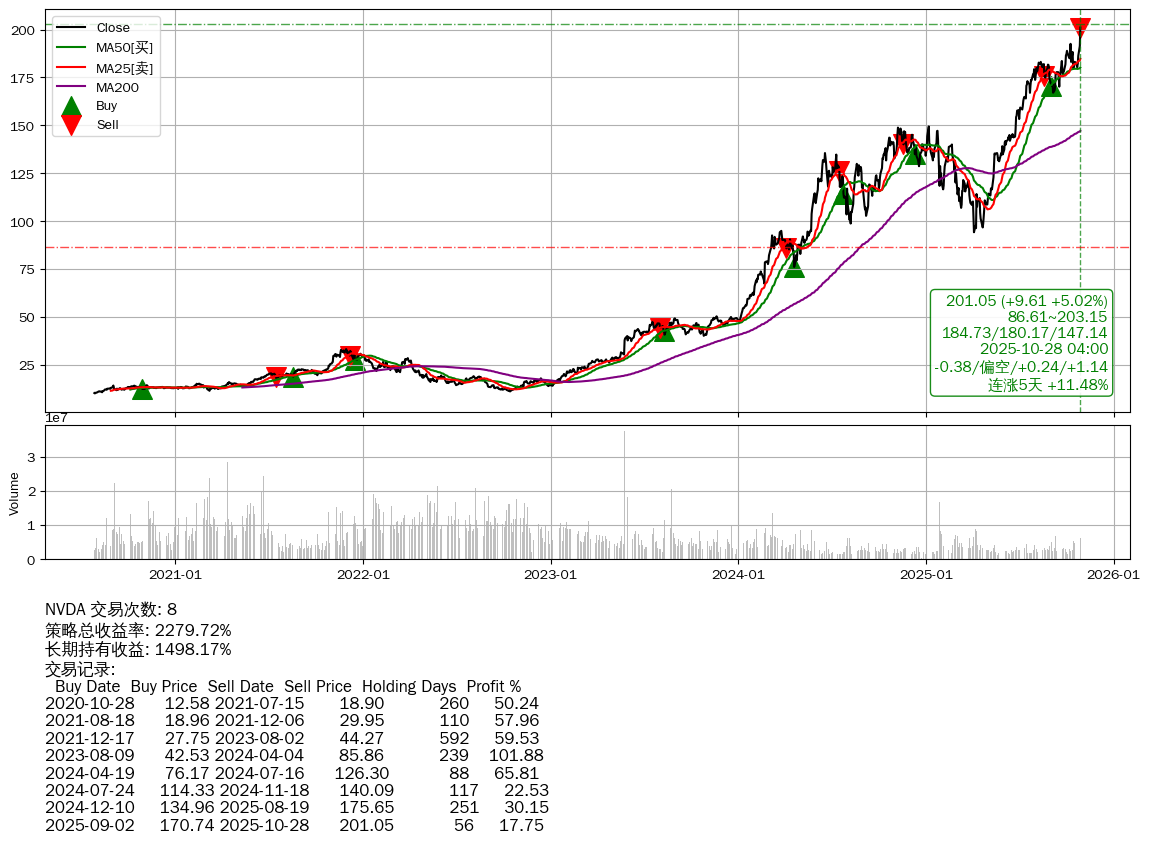The width and height of the screenshot is (1150, 843).
Task: Toggle the MA50[买] legend entry
Action: point(124,47)
